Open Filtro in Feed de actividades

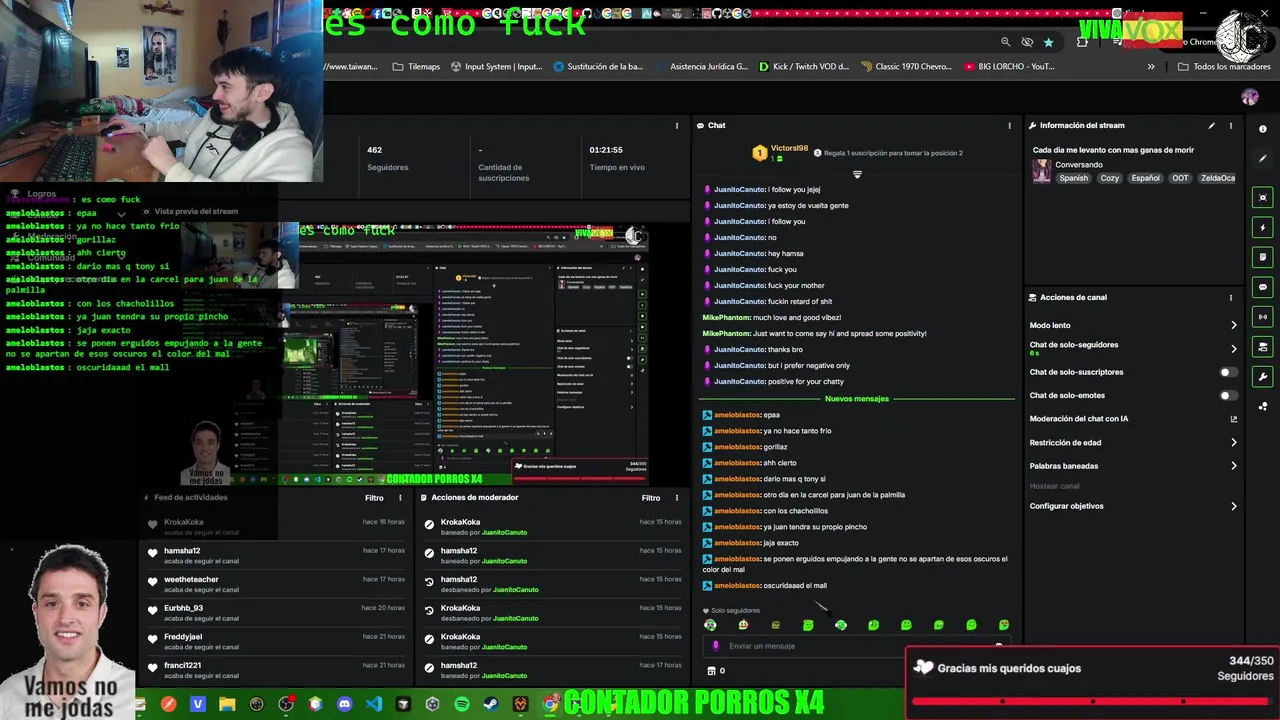point(374,497)
